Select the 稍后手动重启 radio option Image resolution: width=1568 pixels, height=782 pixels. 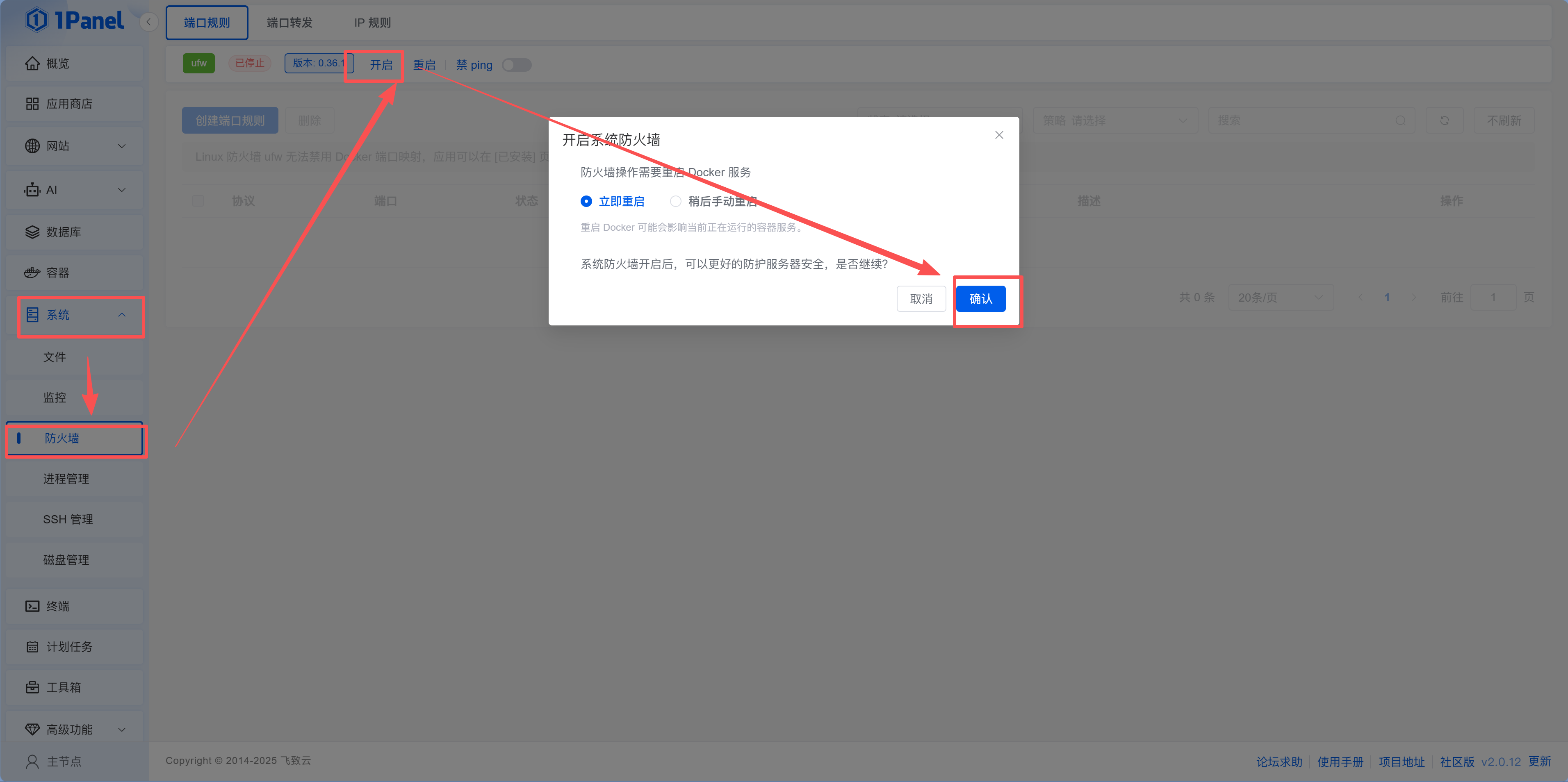pyautogui.click(x=676, y=201)
